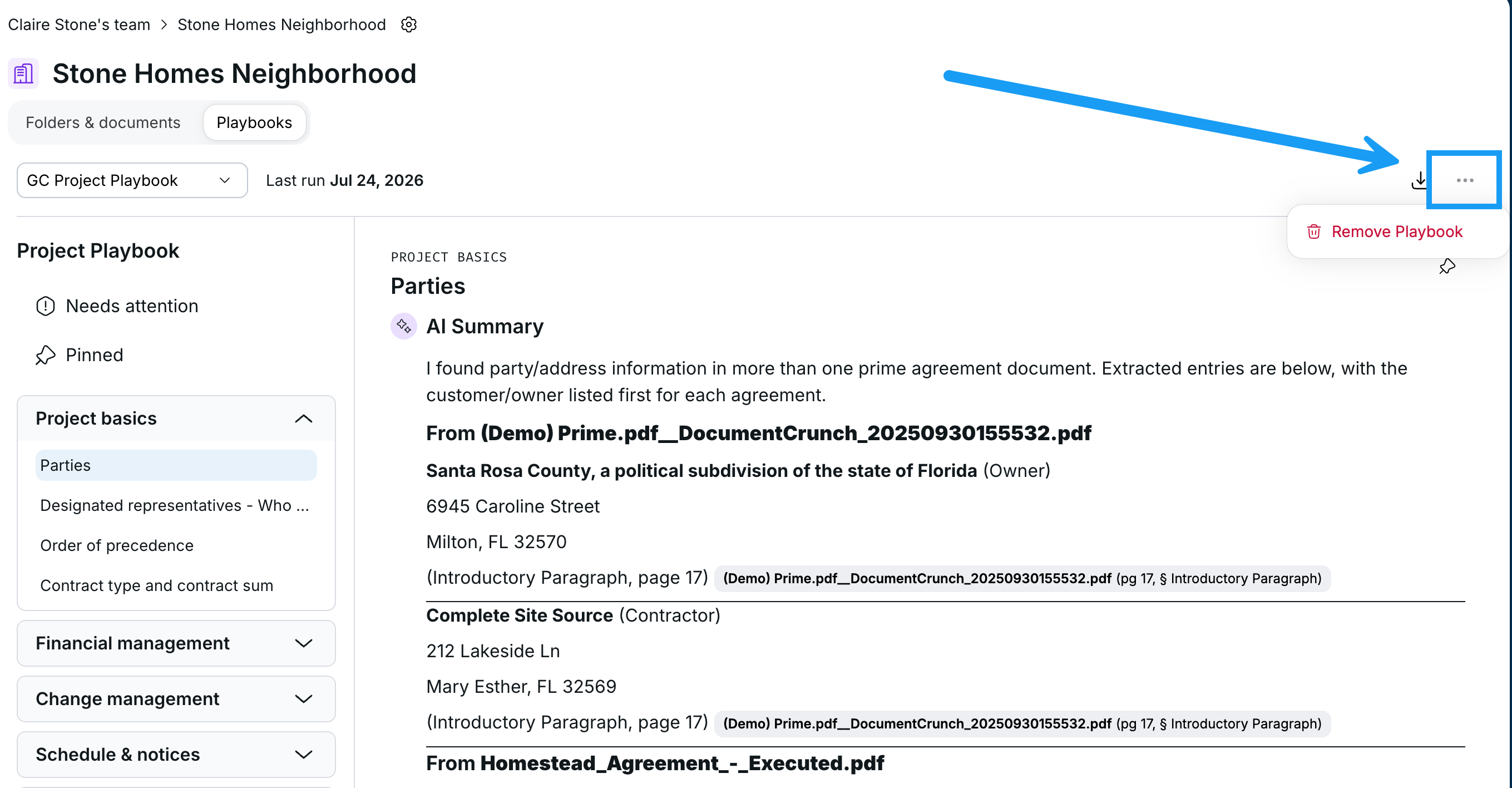Open project settings gear icon
1512x788 pixels.
coord(408,24)
